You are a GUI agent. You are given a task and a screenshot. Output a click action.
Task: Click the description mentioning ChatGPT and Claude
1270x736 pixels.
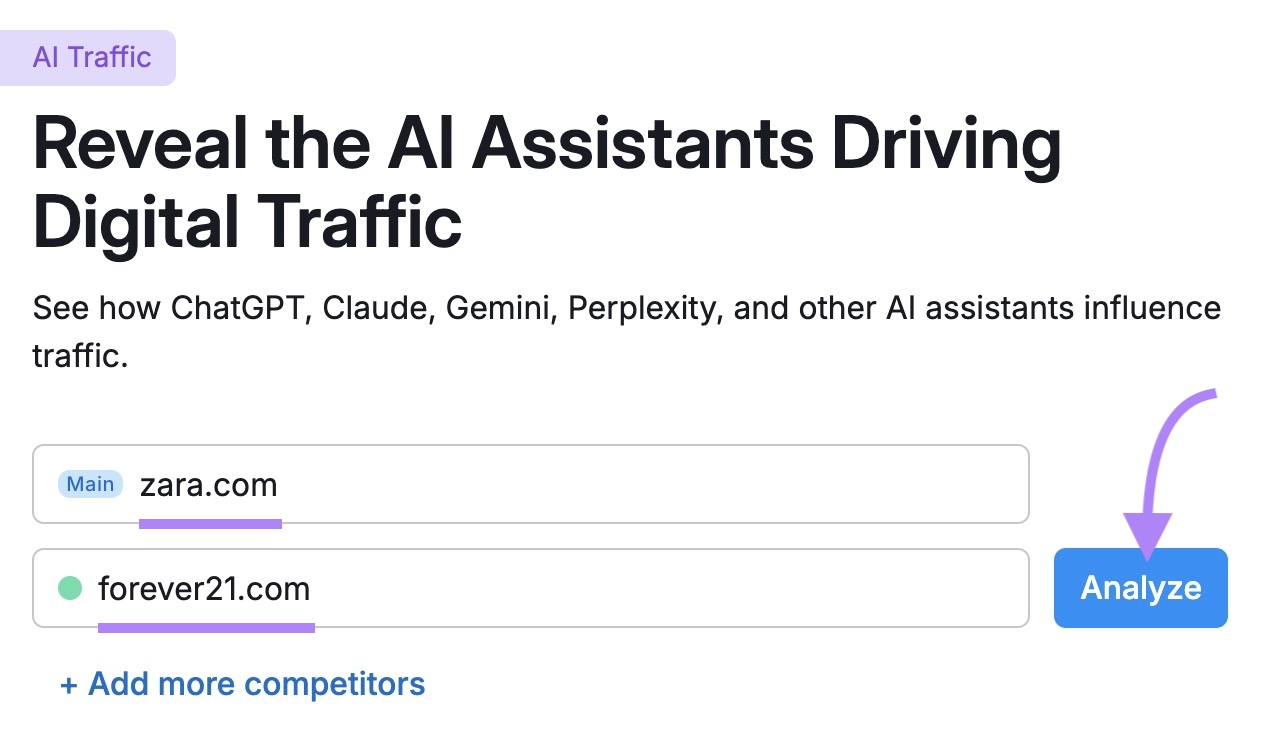click(x=627, y=330)
